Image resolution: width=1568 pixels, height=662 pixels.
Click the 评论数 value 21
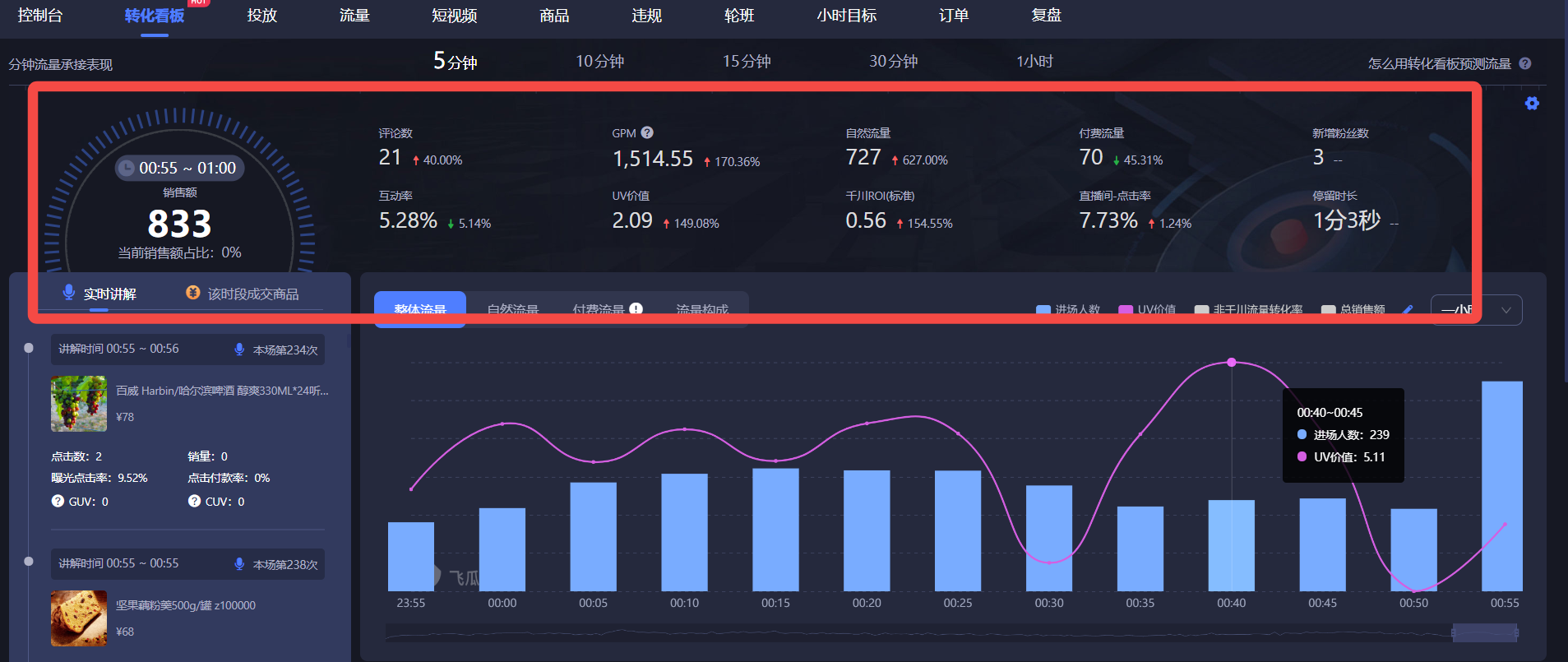click(390, 157)
